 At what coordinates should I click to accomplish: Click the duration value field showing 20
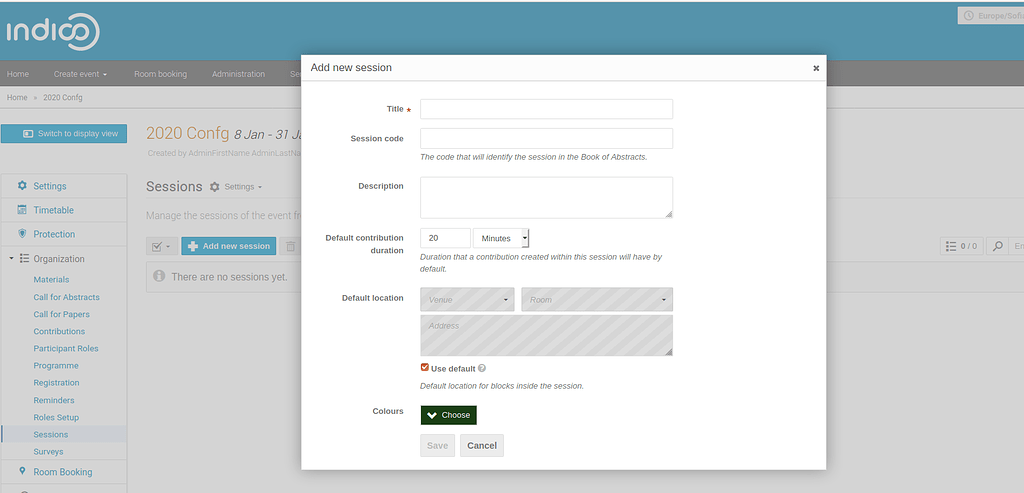tap(445, 238)
